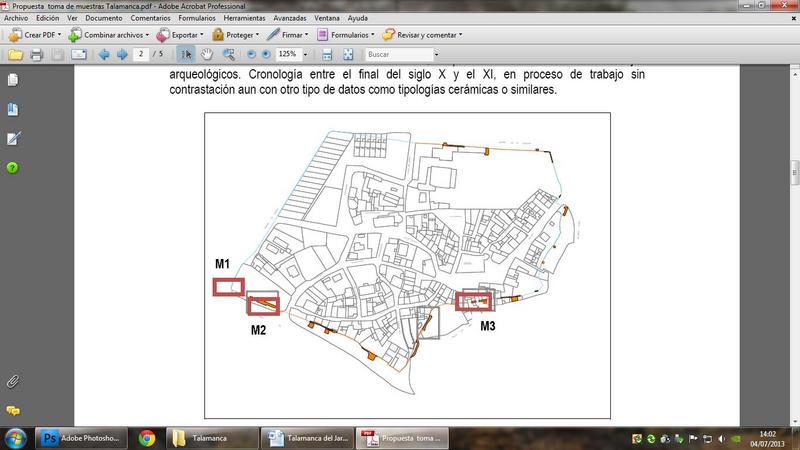Open the green help icon in the sidebar
The image size is (800, 450).
[12, 167]
